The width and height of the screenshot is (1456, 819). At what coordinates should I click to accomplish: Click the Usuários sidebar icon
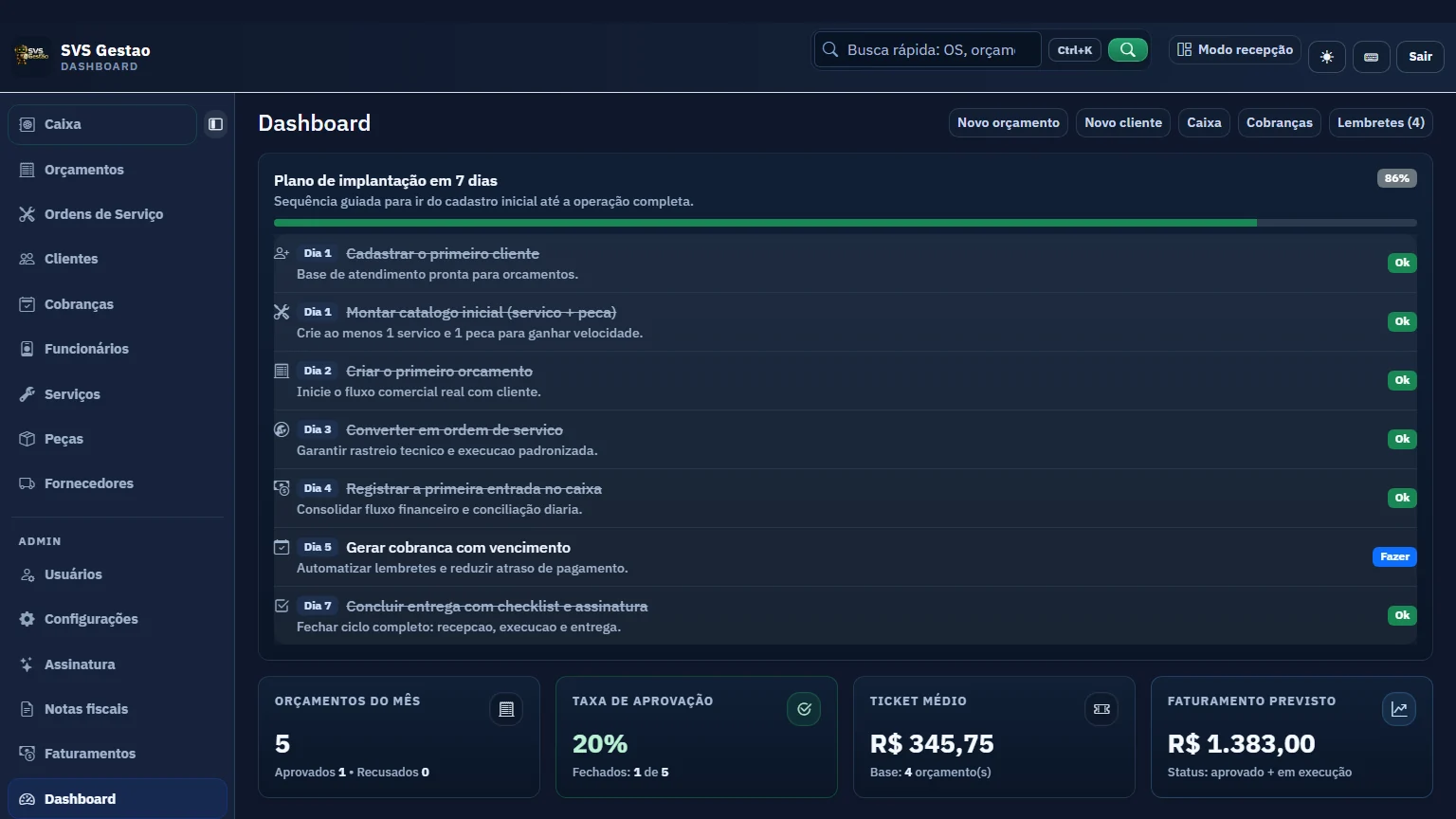27,574
